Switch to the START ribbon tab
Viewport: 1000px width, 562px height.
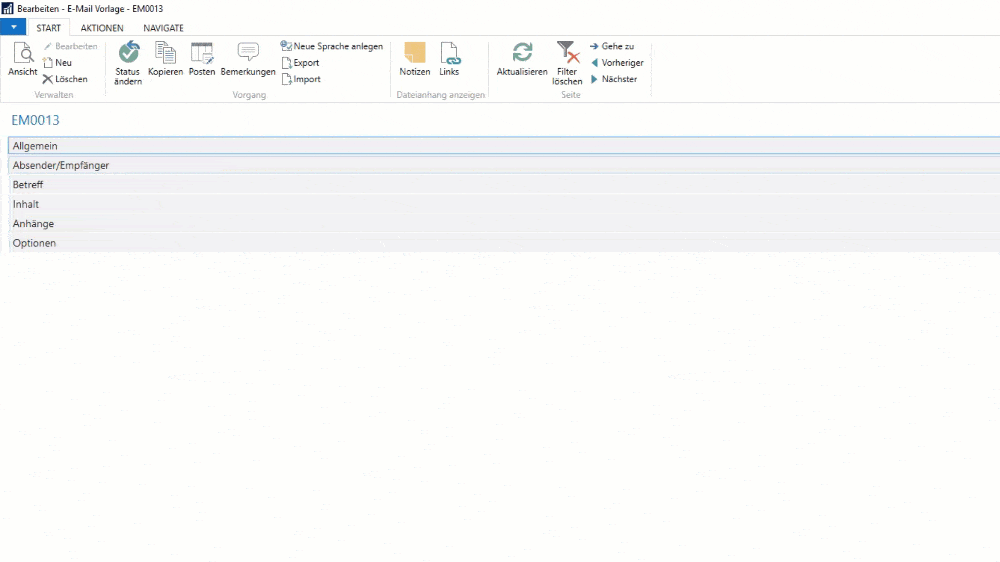[x=48, y=28]
